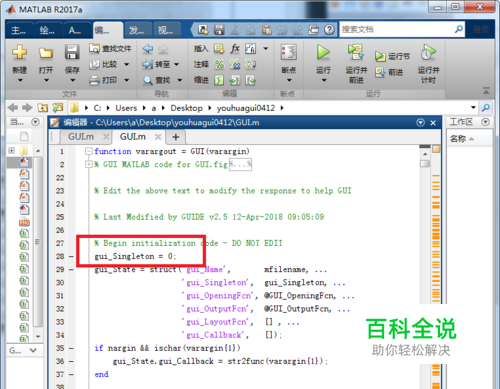Click Run and Time icon
The width and height of the screenshot is (500, 389).
pos(428,52)
